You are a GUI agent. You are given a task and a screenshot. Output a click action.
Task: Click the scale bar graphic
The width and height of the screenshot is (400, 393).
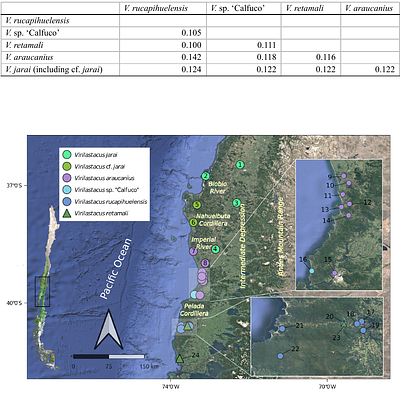tap(109, 357)
